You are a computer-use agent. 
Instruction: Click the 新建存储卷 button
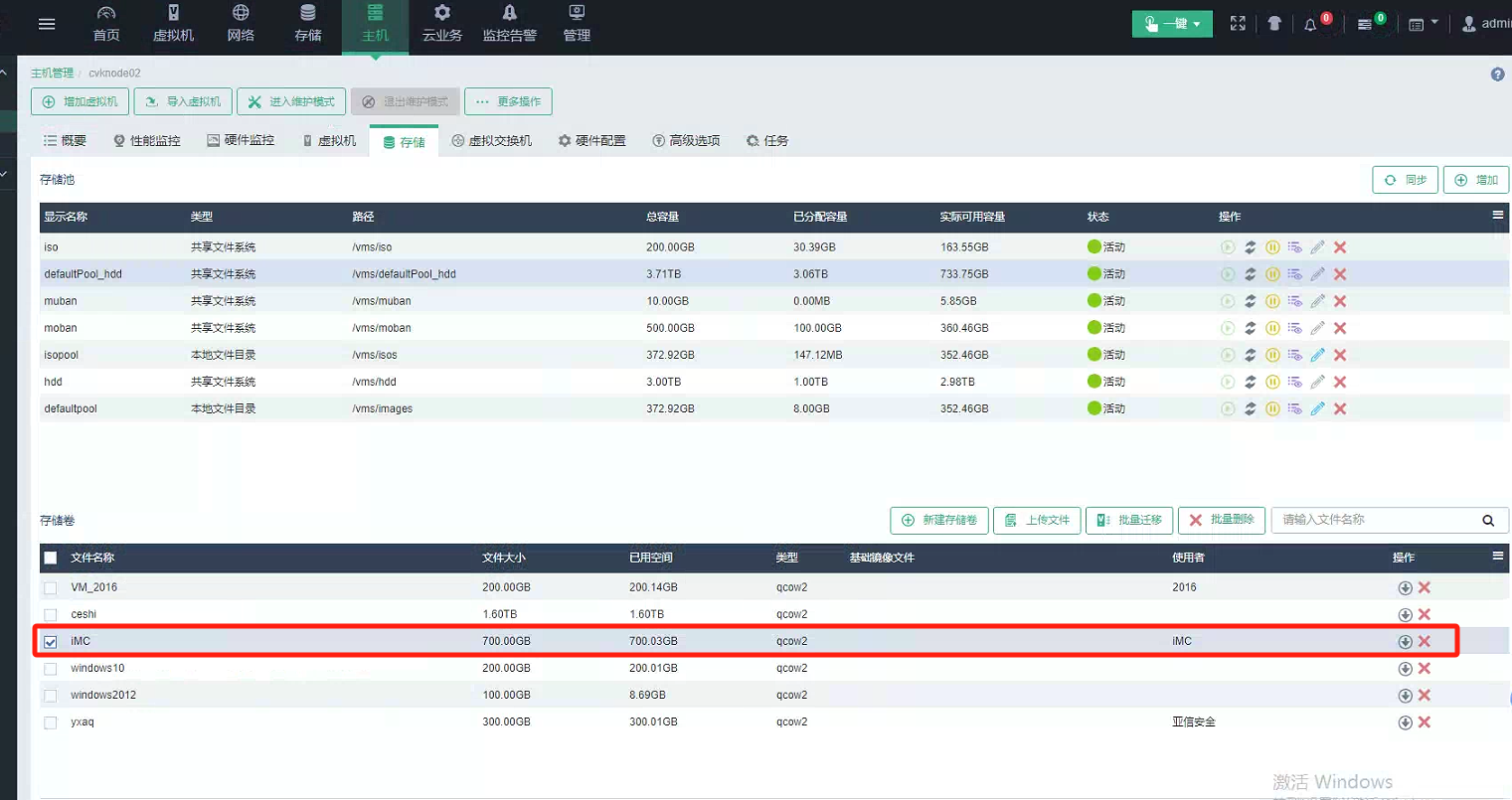click(938, 520)
